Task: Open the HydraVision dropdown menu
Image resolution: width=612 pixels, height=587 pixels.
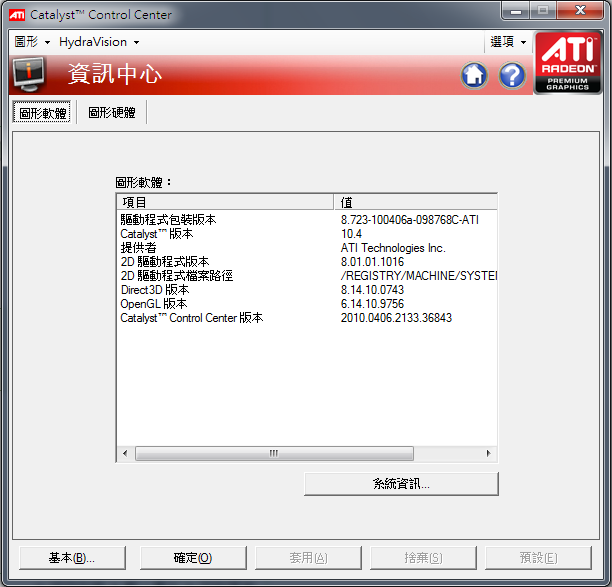Action: 99,42
